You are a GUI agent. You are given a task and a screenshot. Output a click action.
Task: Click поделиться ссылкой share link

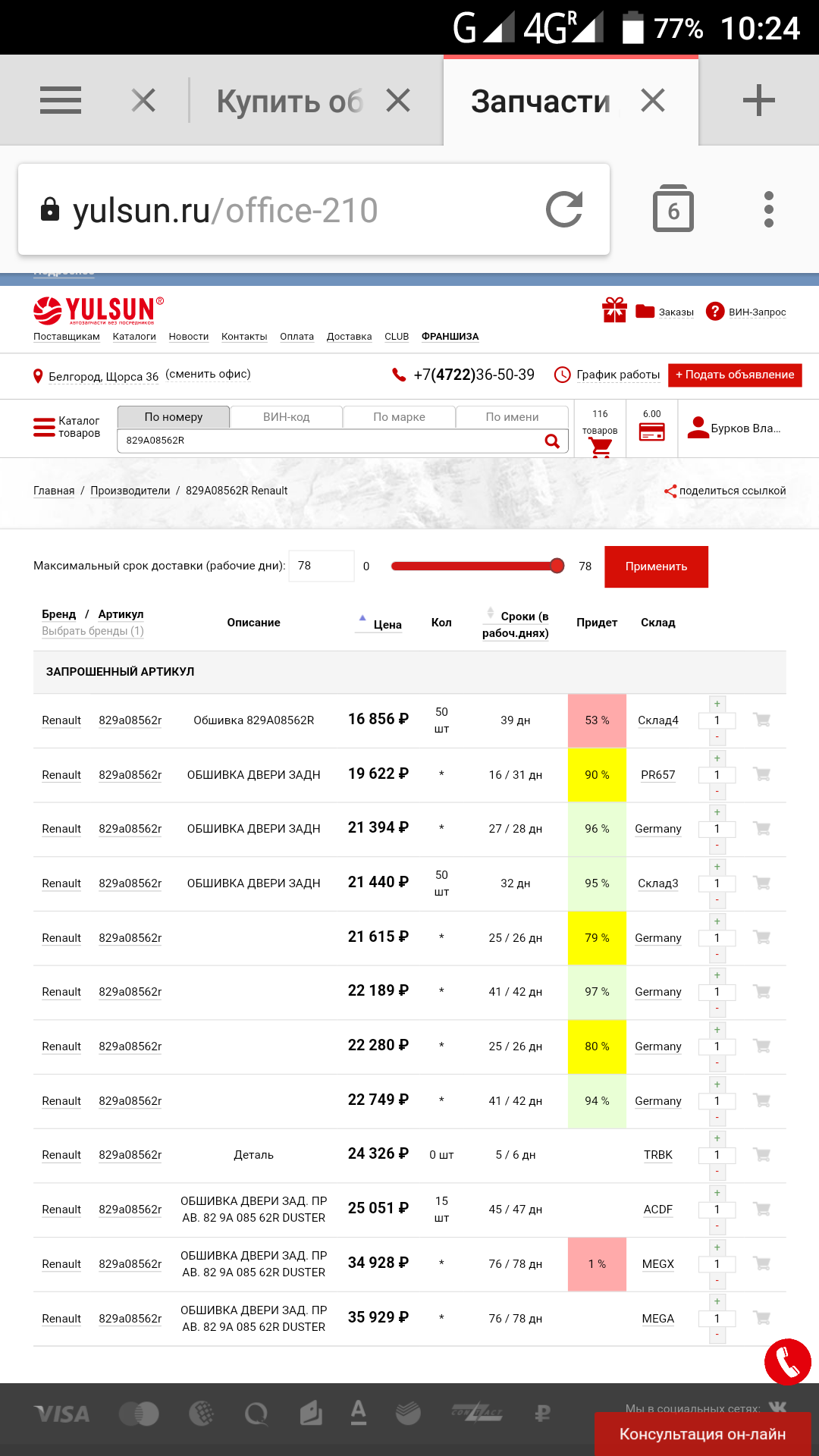tap(725, 491)
